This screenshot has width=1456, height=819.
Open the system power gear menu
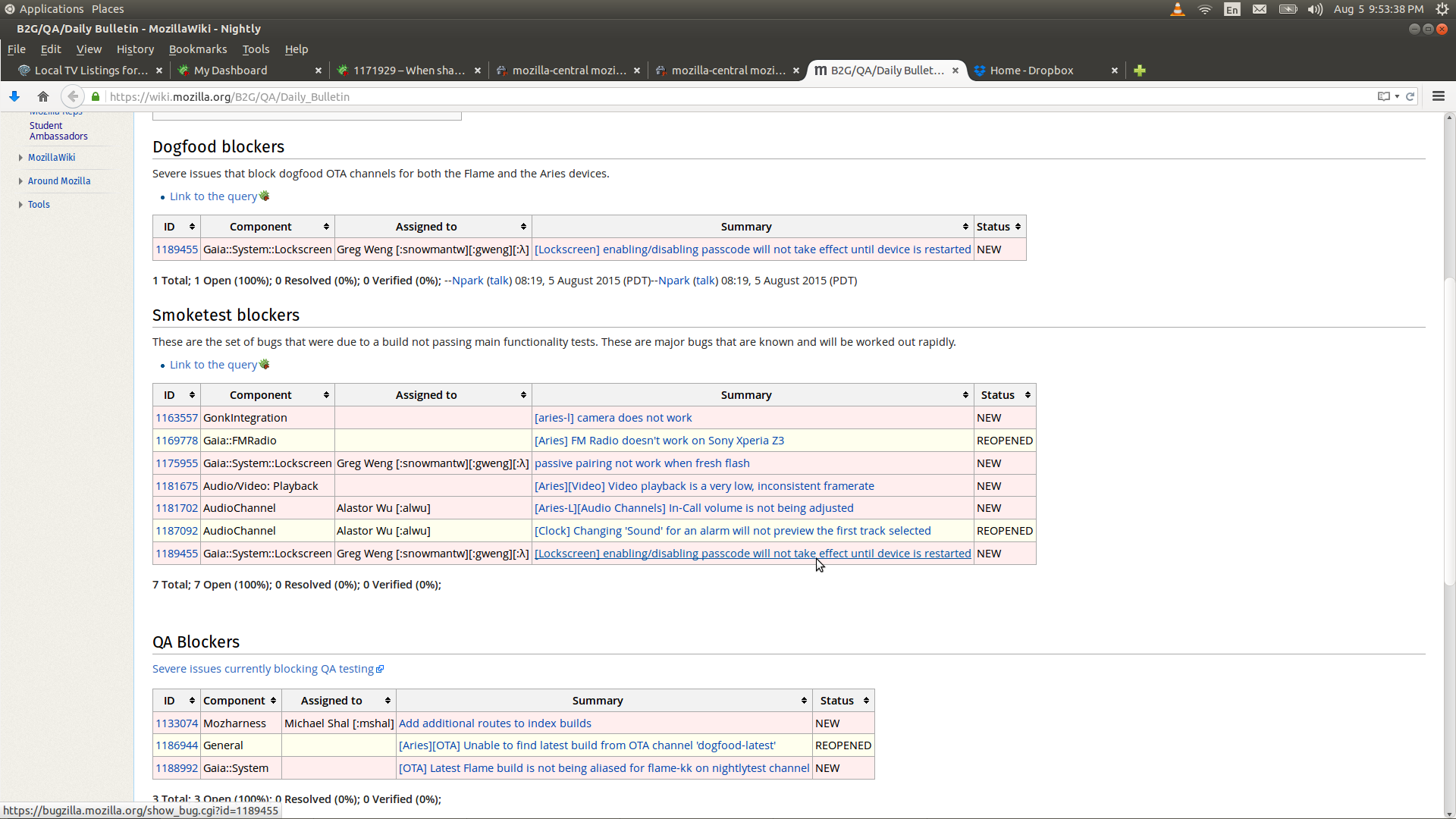[1442, 9]
